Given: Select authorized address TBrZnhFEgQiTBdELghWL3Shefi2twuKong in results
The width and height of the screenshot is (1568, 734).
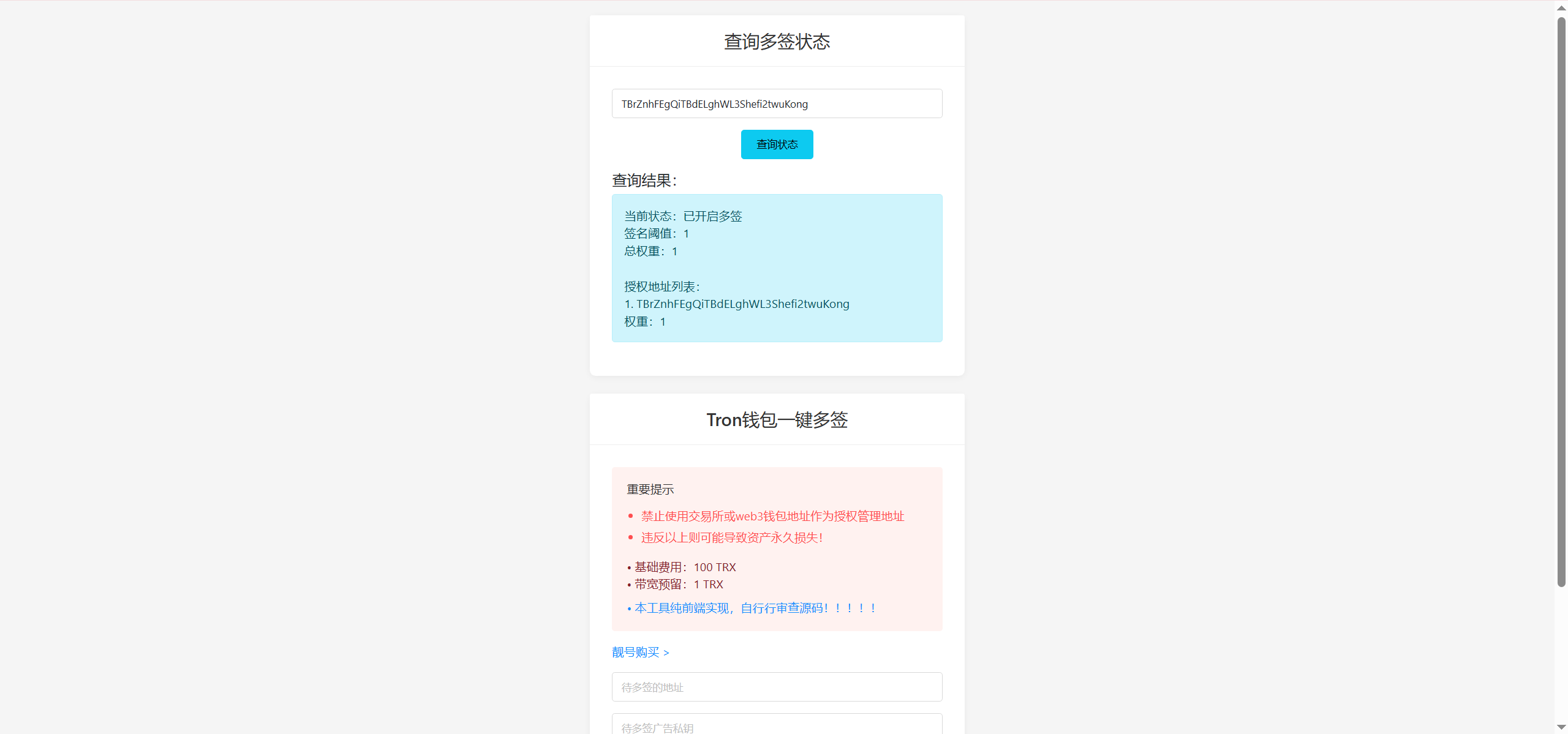Looking at the screenshot, I should [742, 304].
